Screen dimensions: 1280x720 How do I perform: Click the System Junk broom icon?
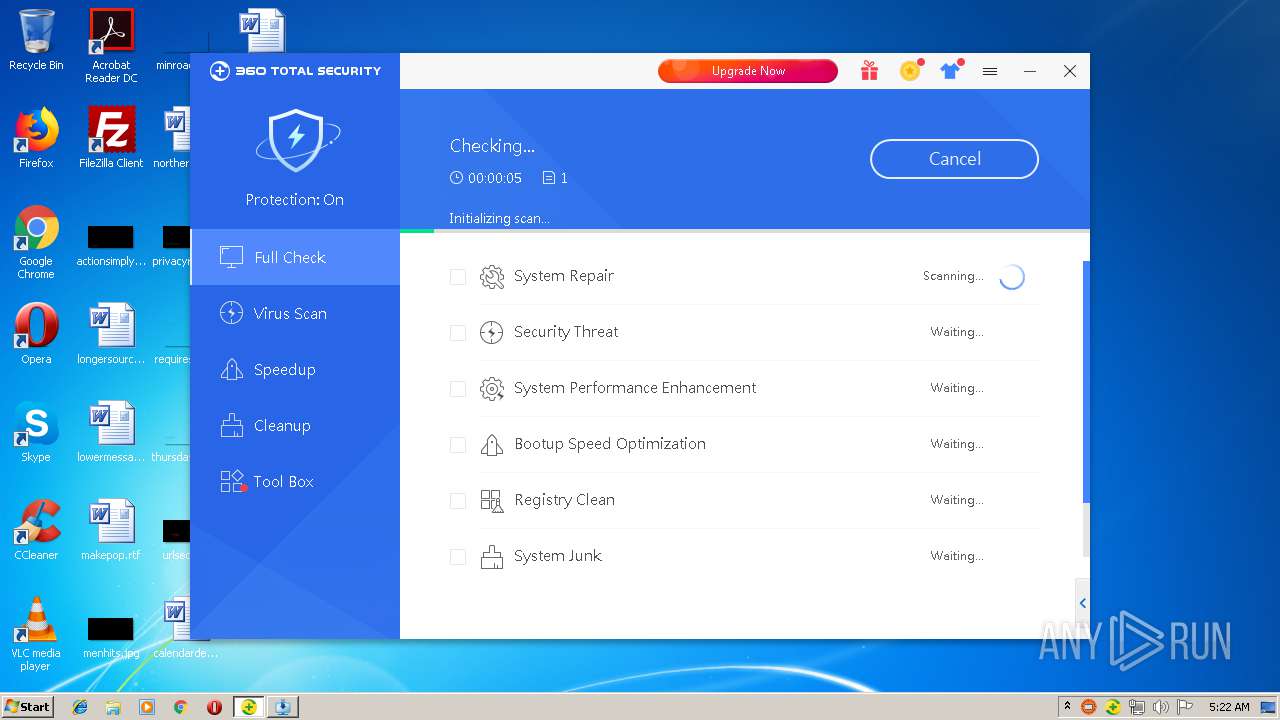(x=491, y=557)
